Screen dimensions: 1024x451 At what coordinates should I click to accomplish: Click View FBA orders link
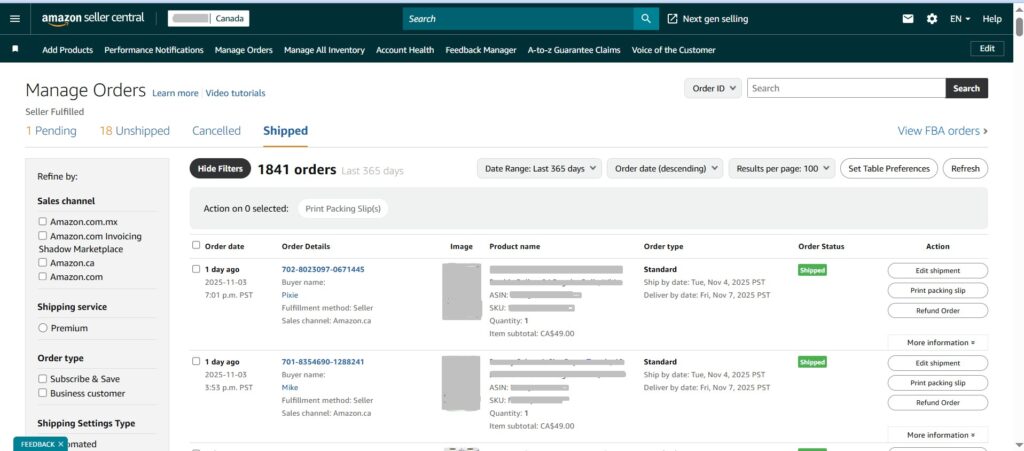[x=942, y=131]
